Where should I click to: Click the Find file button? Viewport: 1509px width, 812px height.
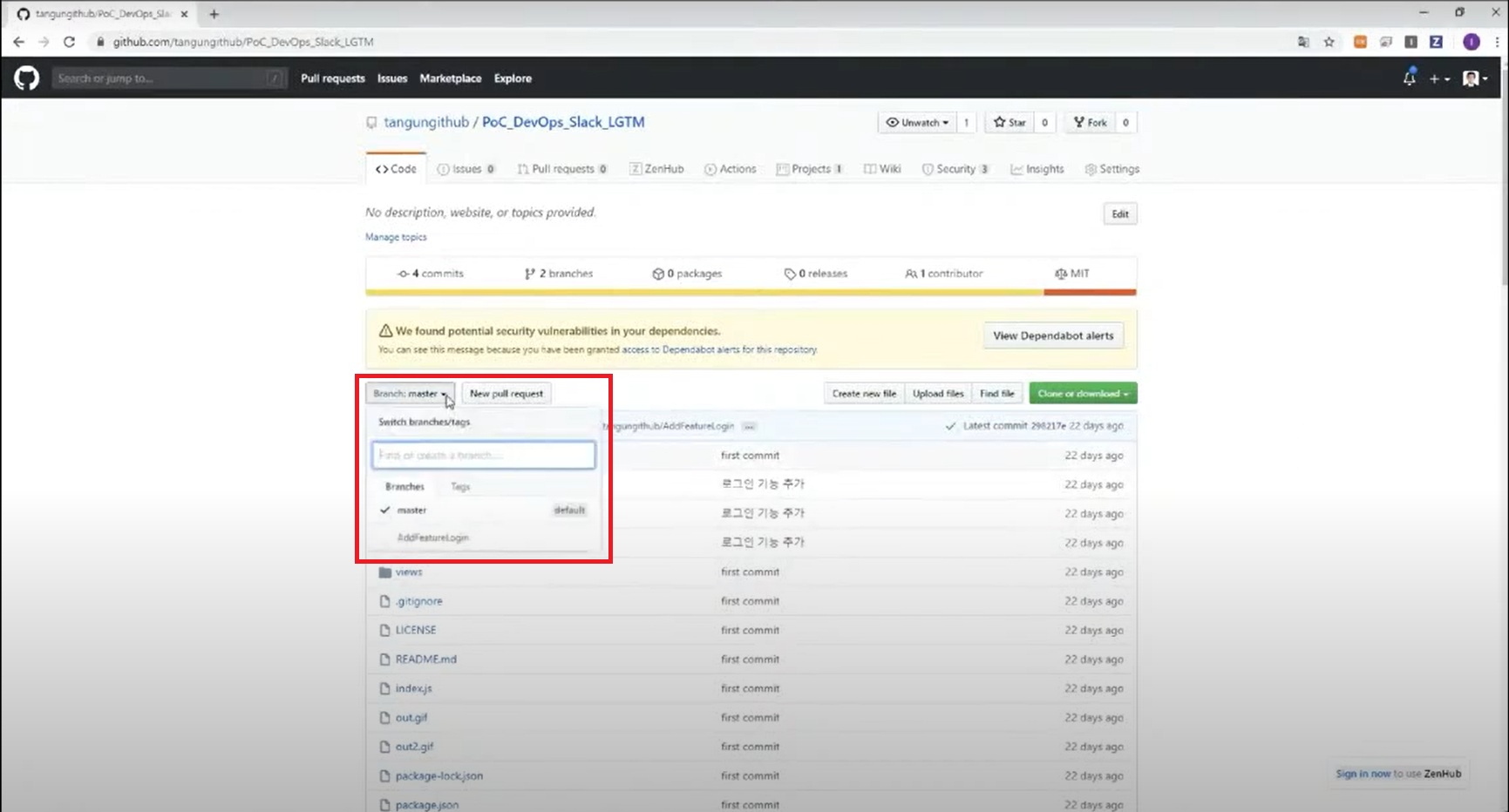(x=997, y=394)
